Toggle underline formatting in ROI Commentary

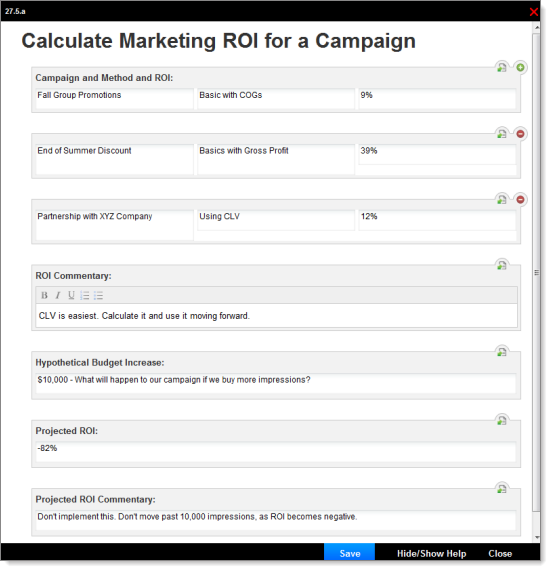[x=71, y=295]
